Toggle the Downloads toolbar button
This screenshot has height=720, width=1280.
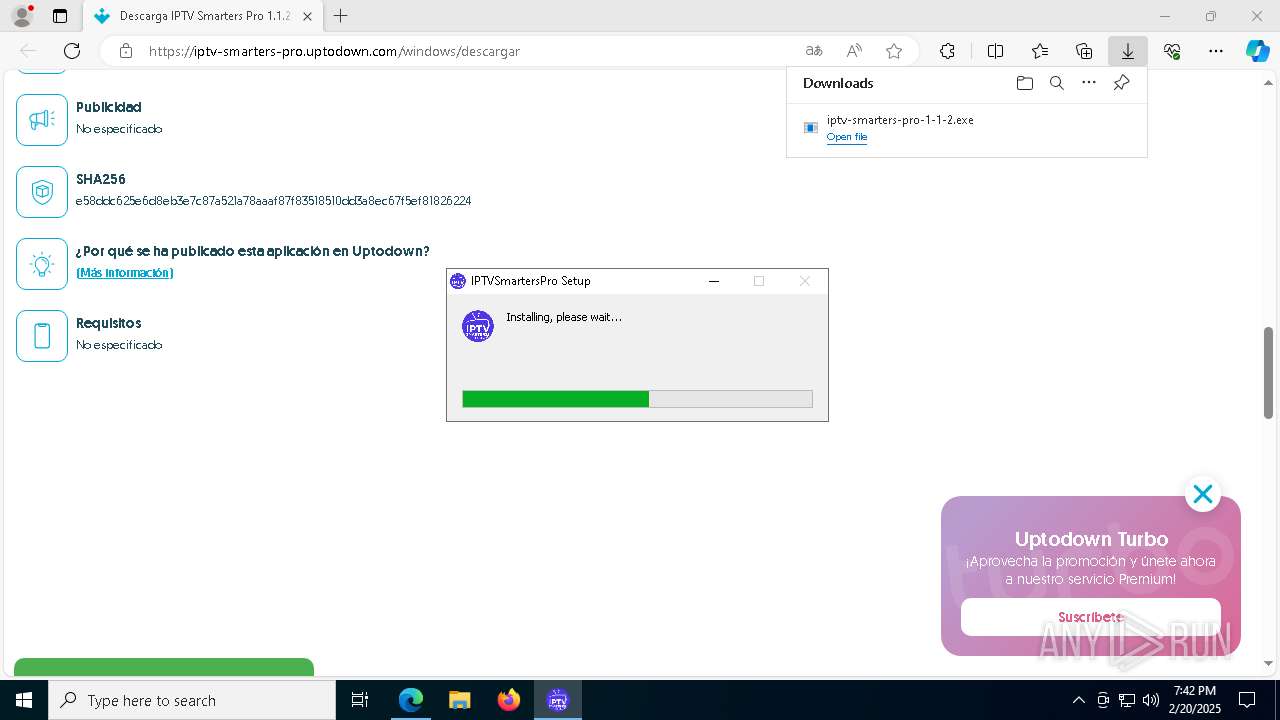tap(1127, 51)
